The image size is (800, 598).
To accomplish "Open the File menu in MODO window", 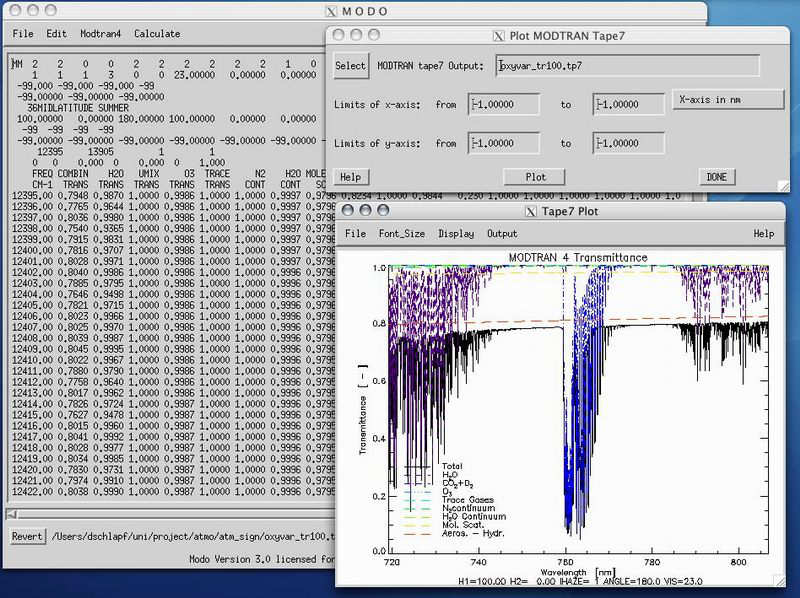I will (x=22, y=33).
